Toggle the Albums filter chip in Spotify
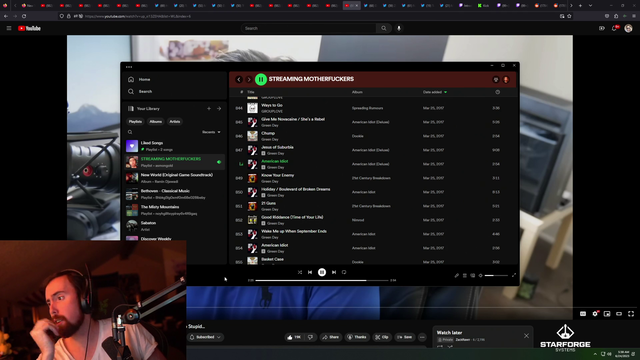640x360 pixels. tap(156, 122)
